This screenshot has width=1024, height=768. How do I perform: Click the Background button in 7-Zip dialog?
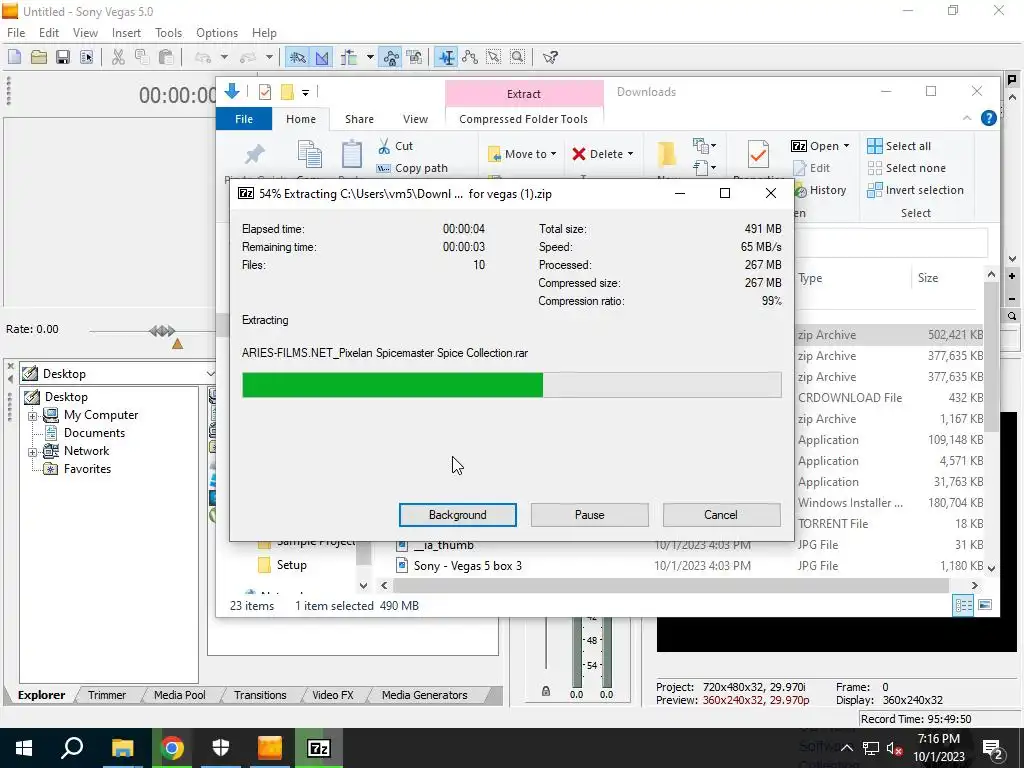coord(457,515)
